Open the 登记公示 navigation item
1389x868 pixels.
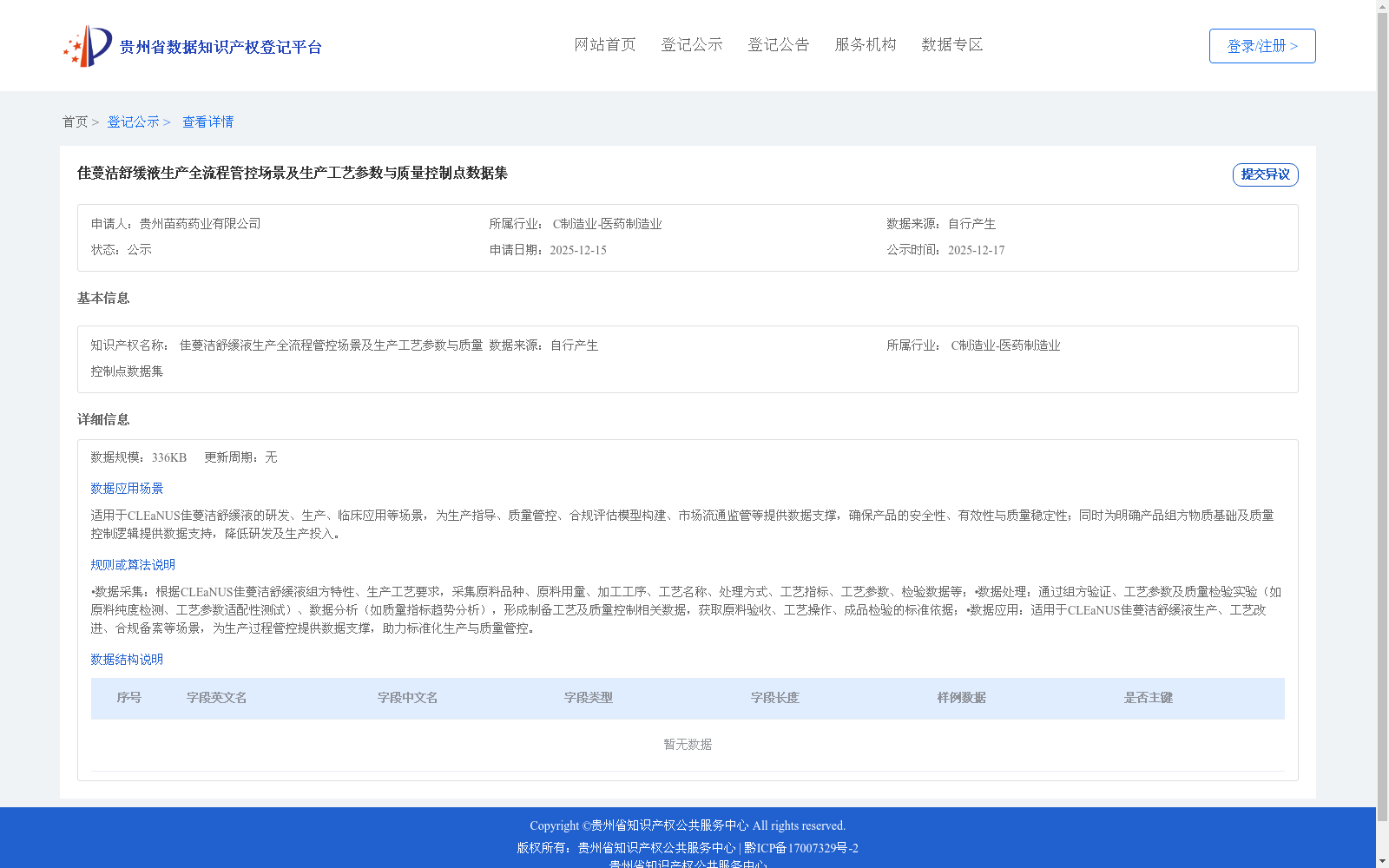point(692,45)
